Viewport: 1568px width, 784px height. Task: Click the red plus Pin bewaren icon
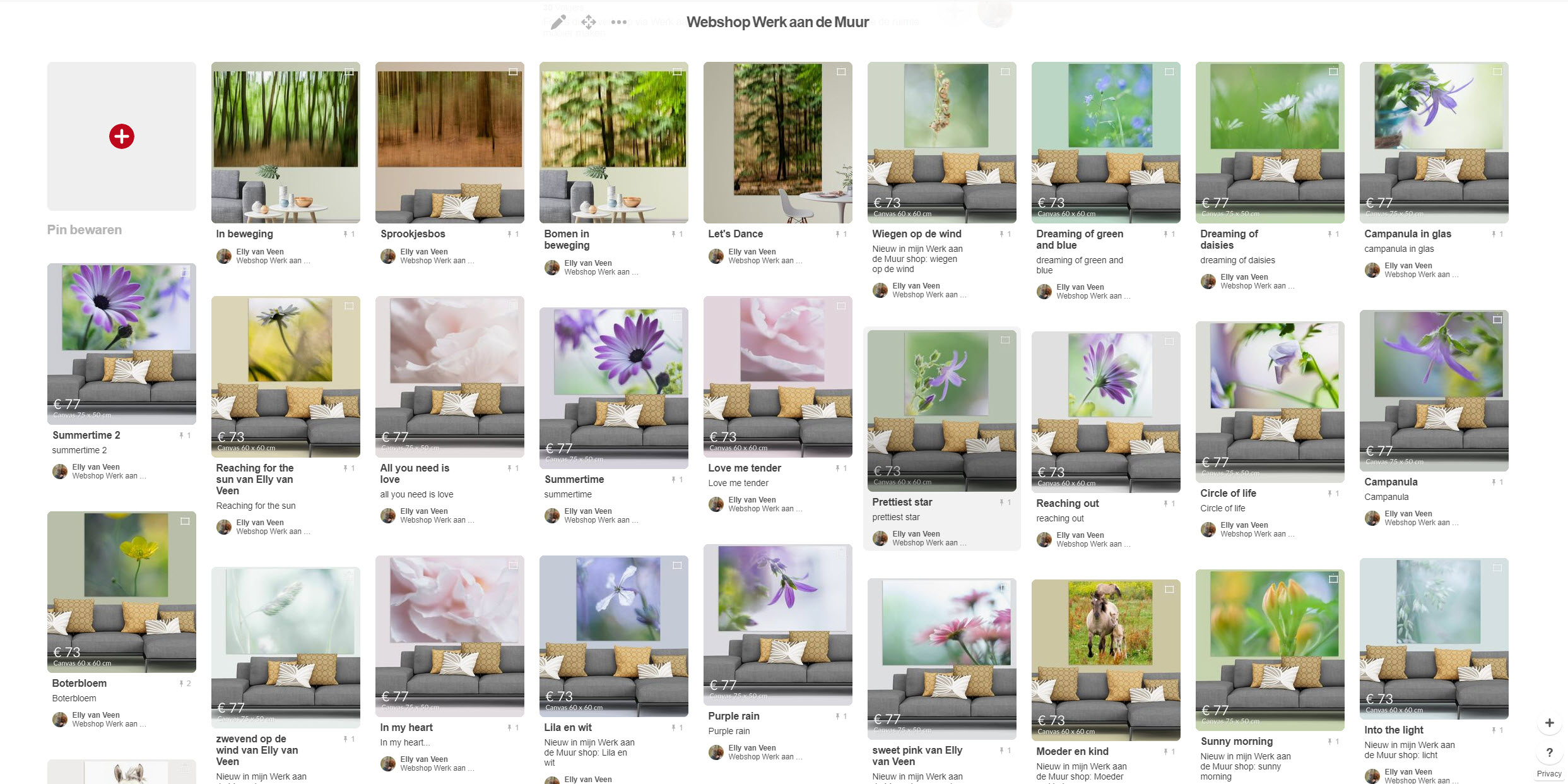122,136
